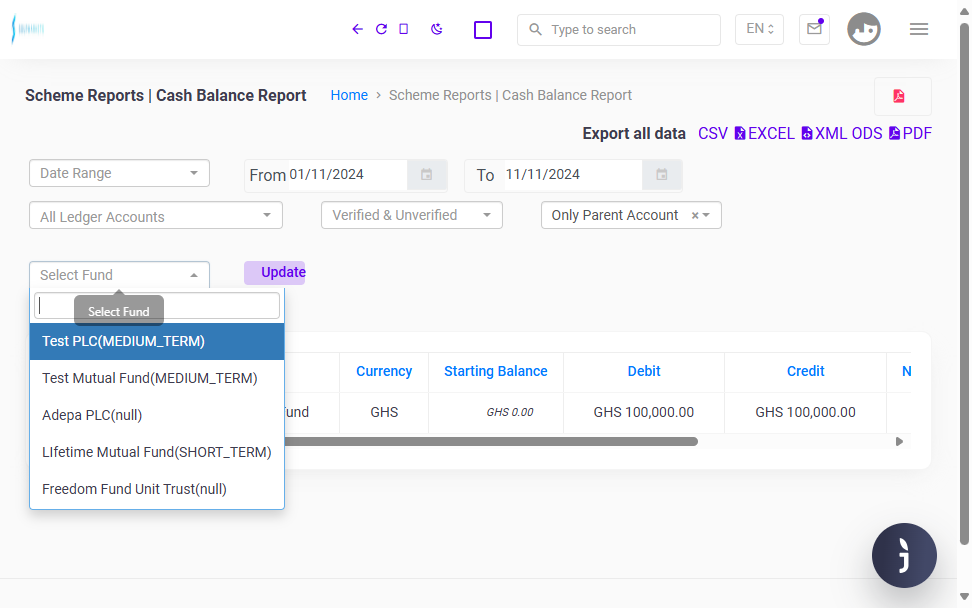Click the table horizontal scrollbar thumb

pyautogui.click(x=491, y=442)
